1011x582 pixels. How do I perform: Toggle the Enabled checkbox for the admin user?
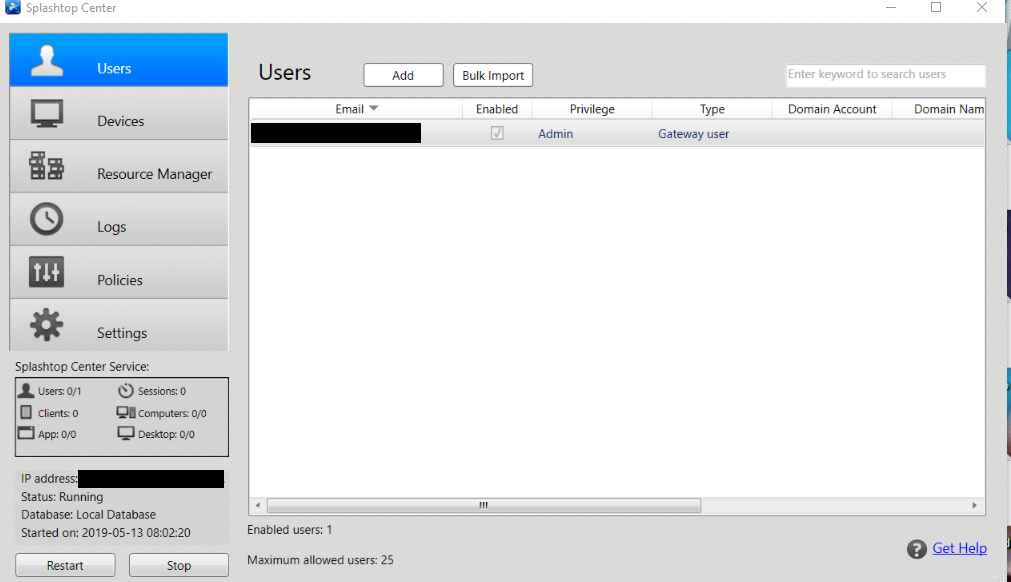click(497, 132)
